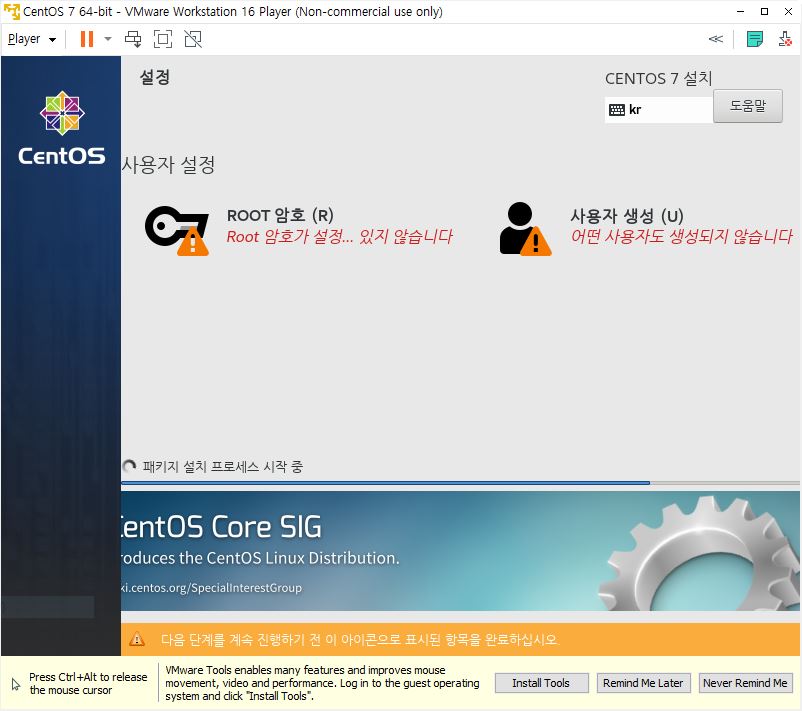Maximize the VMware Player window
Viewport: 802px width, 711px height.
tap(764, 11)
